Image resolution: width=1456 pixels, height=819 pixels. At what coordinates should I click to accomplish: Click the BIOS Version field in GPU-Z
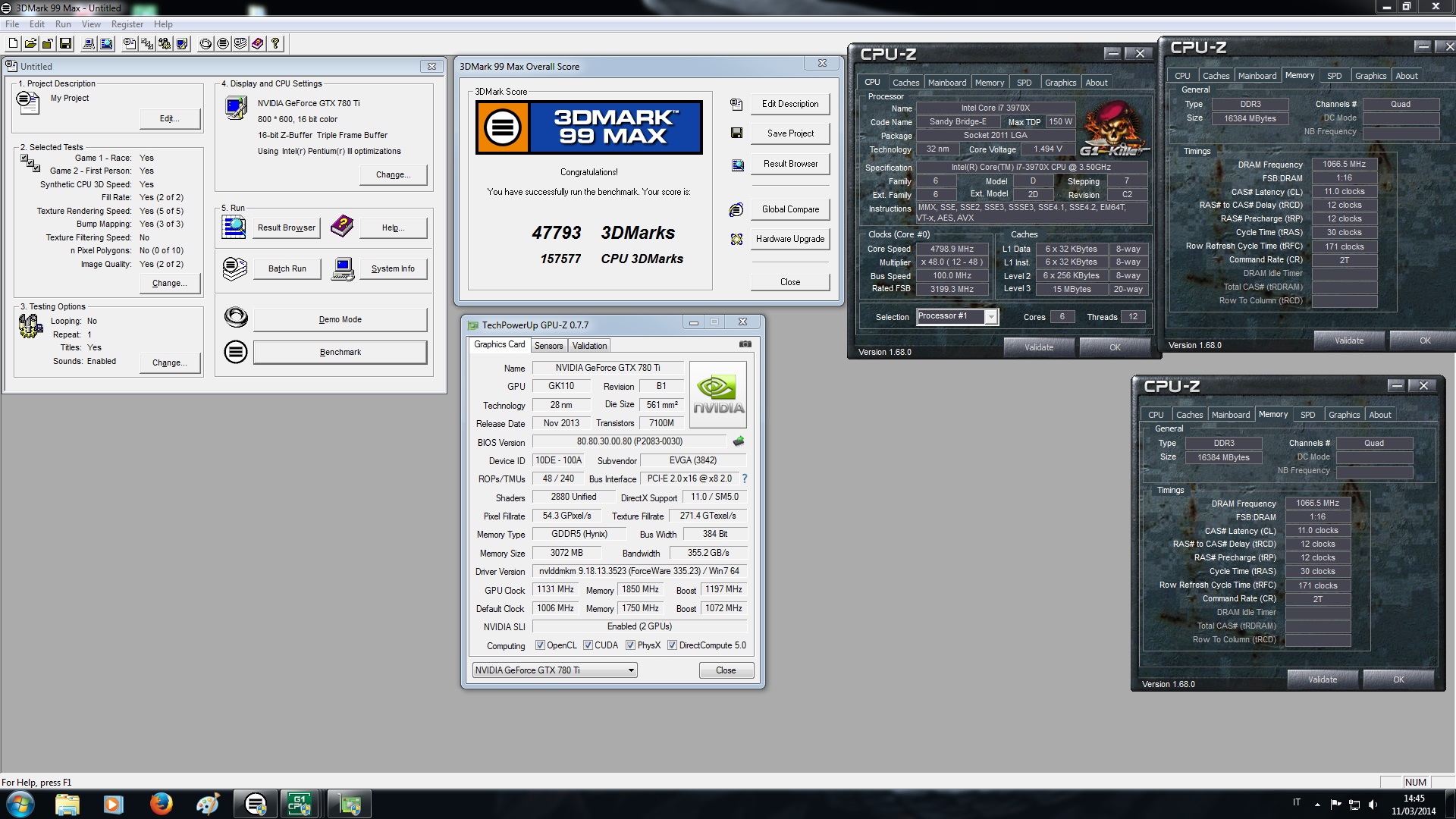click(629, 441)
